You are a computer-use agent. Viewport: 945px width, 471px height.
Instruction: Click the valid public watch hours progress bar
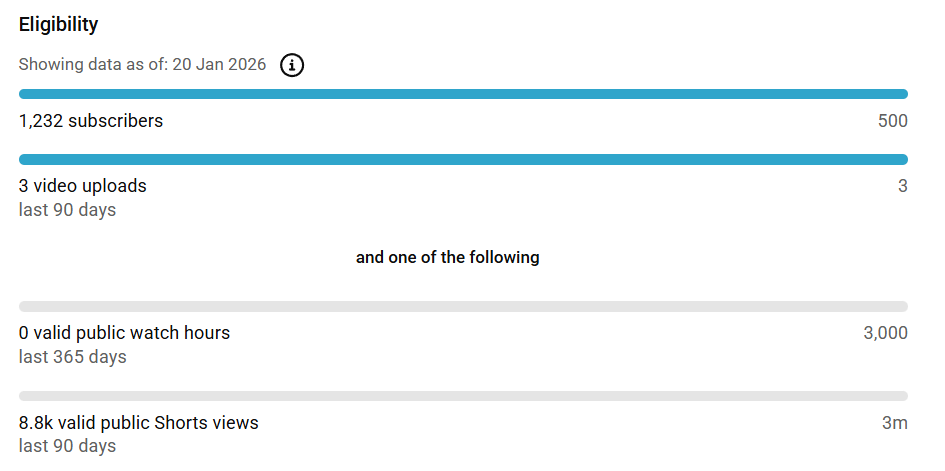coord(463,306)
